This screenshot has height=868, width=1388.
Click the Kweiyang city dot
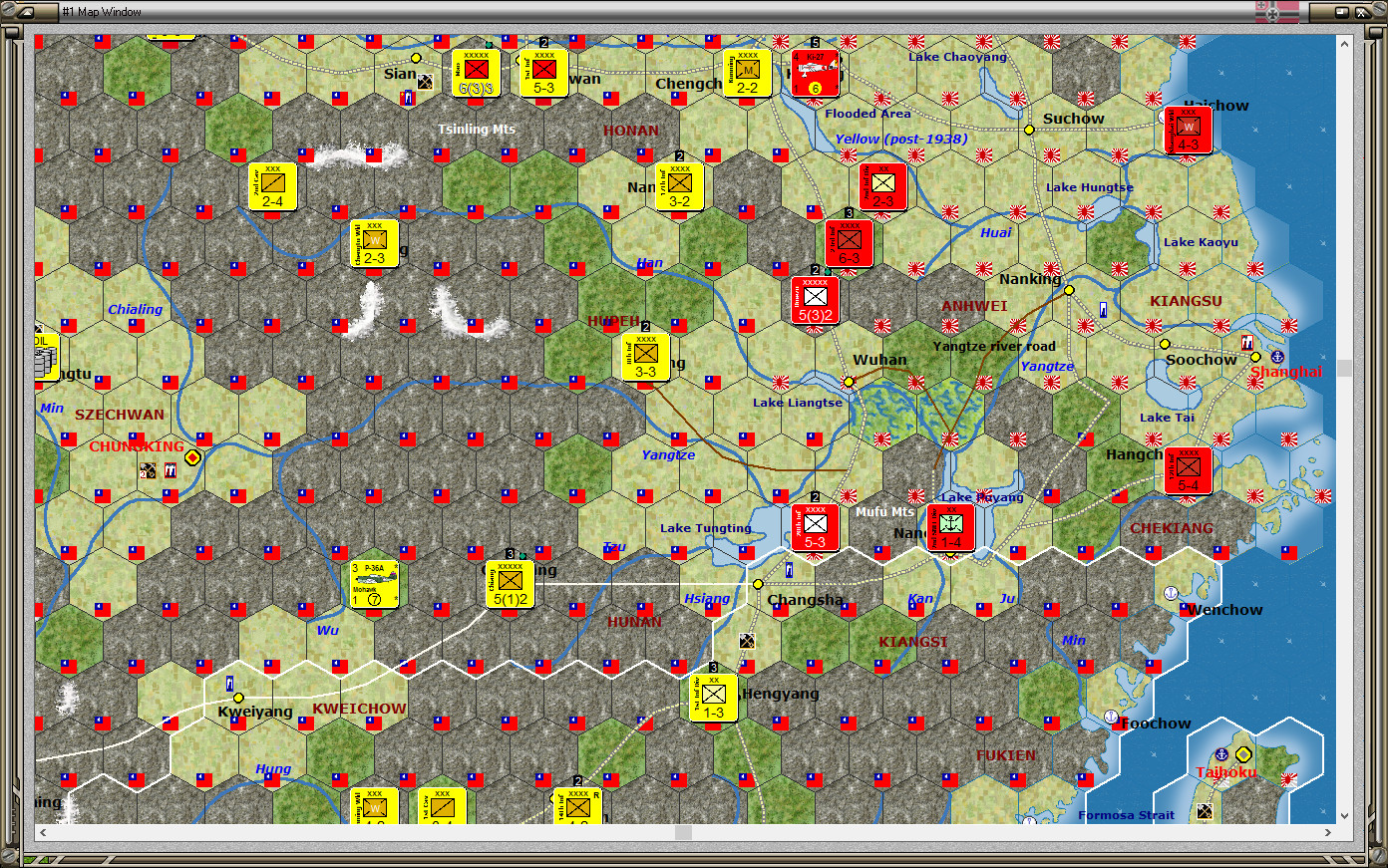tap(238, 698)
